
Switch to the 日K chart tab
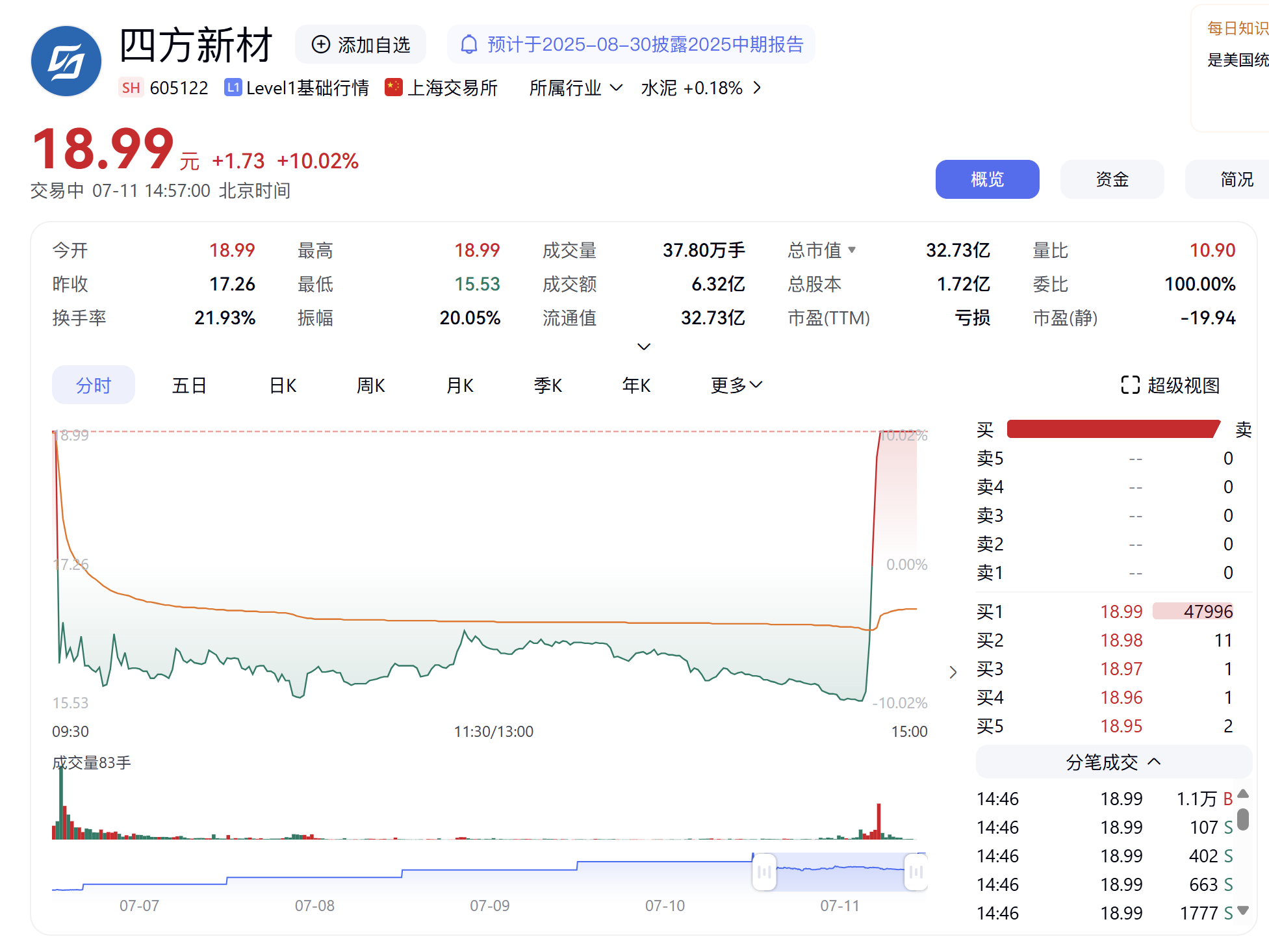click(x=283, y=385)
